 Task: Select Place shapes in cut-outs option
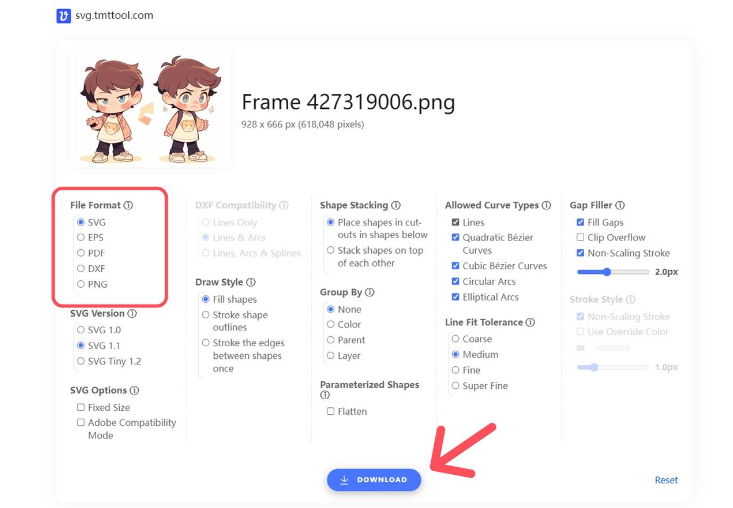[x=331, y=222]
